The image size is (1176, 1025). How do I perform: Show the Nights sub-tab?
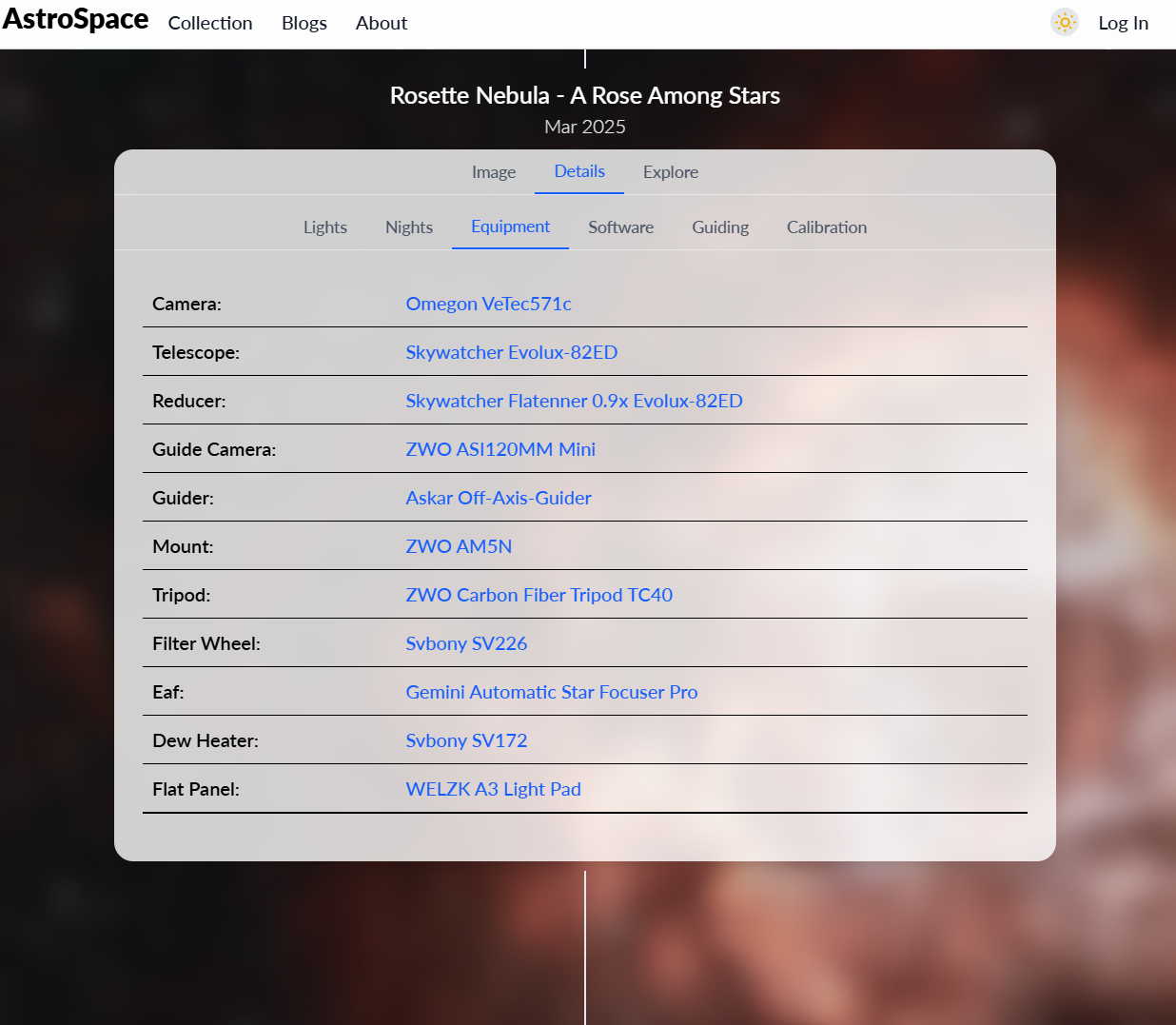tap(409, 227)
